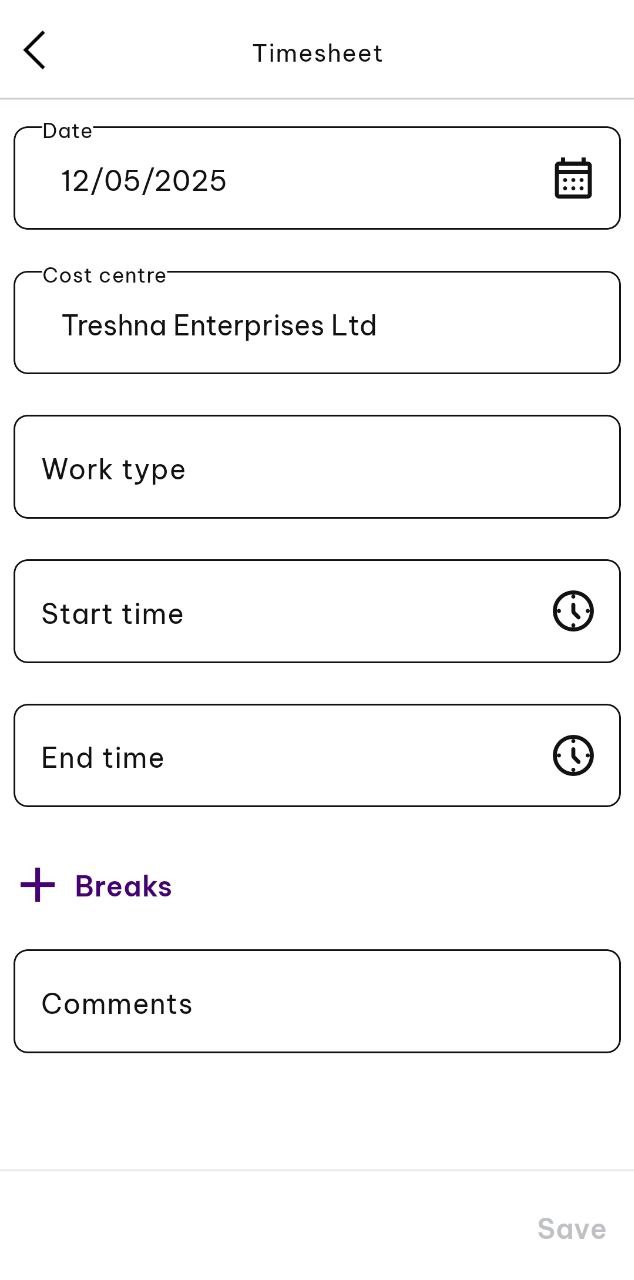Focus the End time text
The width and height of the screenshot is (634, 1280).
103,758
